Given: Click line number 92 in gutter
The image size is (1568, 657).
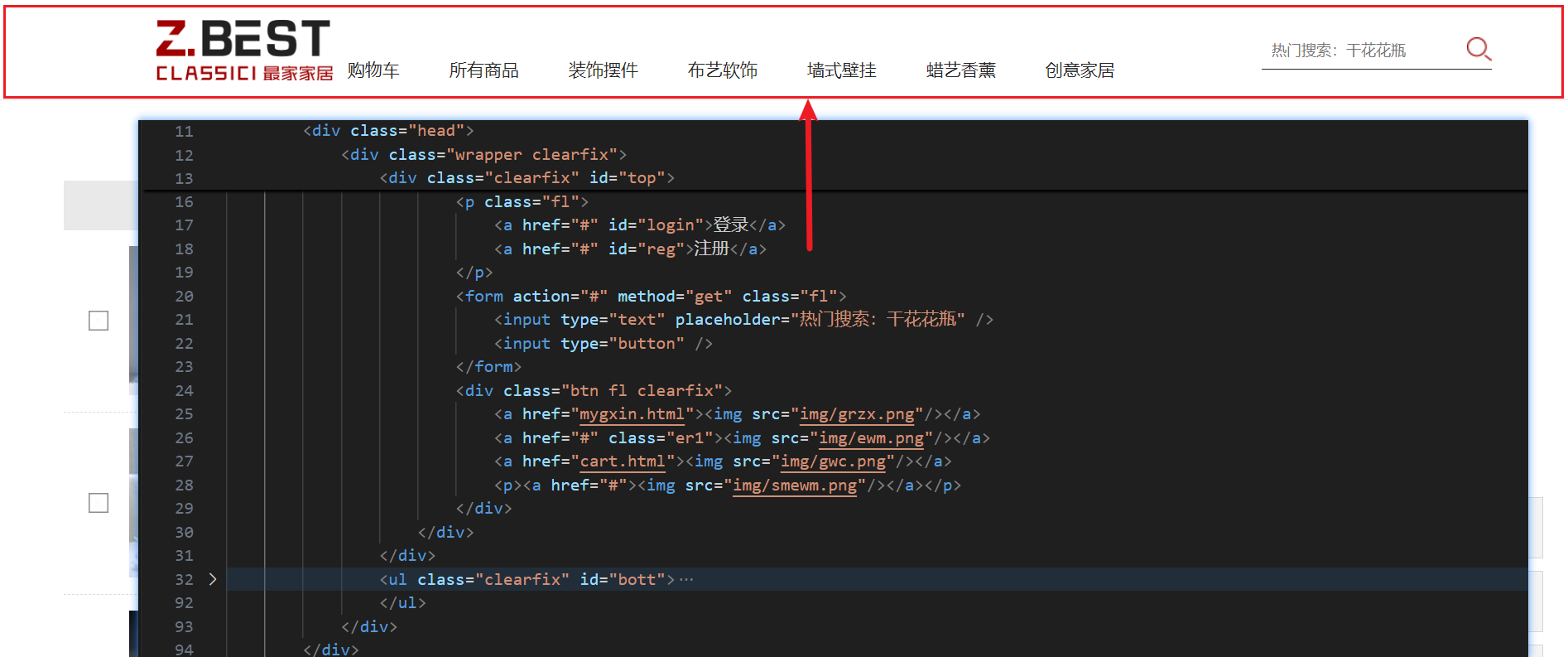Looking at the screenshot, I should click(x=184, y=603).
